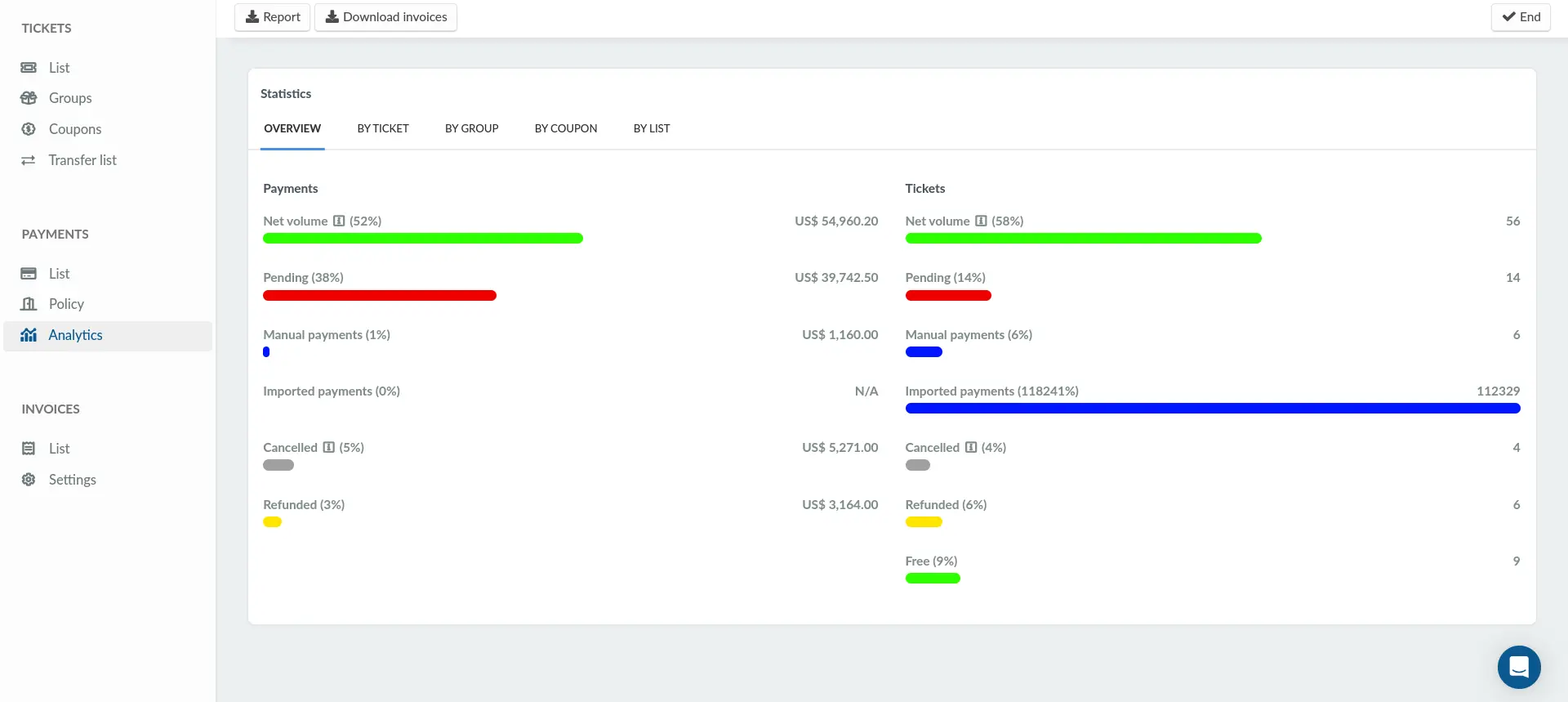Click info icon next to Payments Net volume

coord(339,221)
